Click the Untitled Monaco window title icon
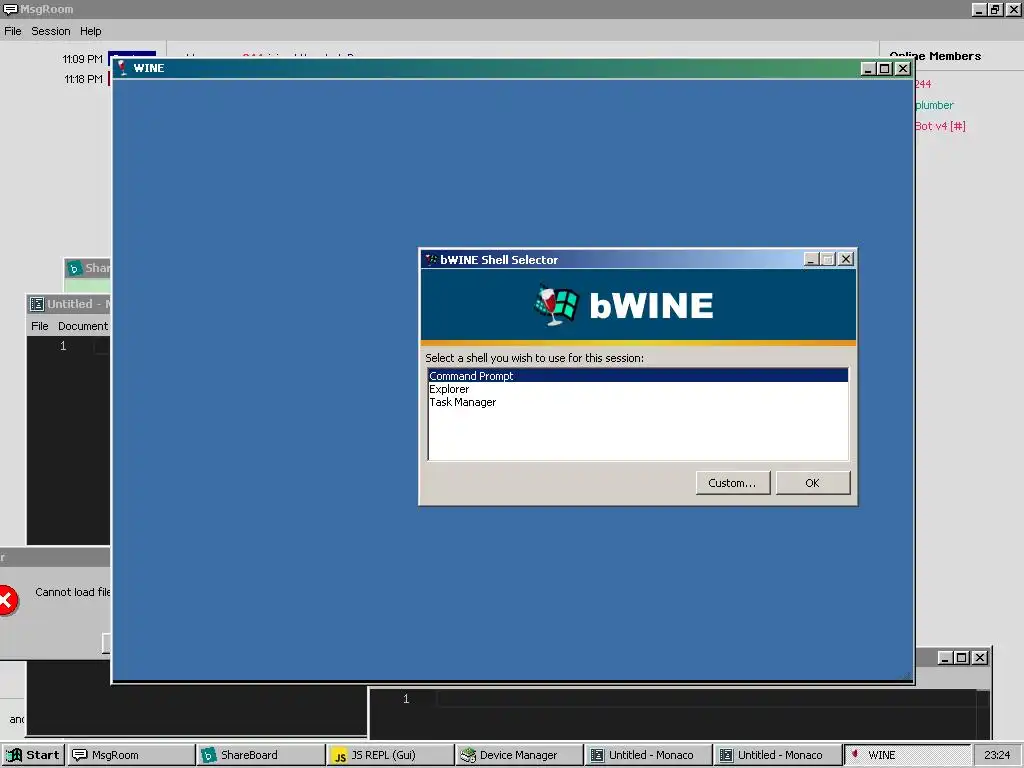The image size is (1024, 768). tap(37, 304)
